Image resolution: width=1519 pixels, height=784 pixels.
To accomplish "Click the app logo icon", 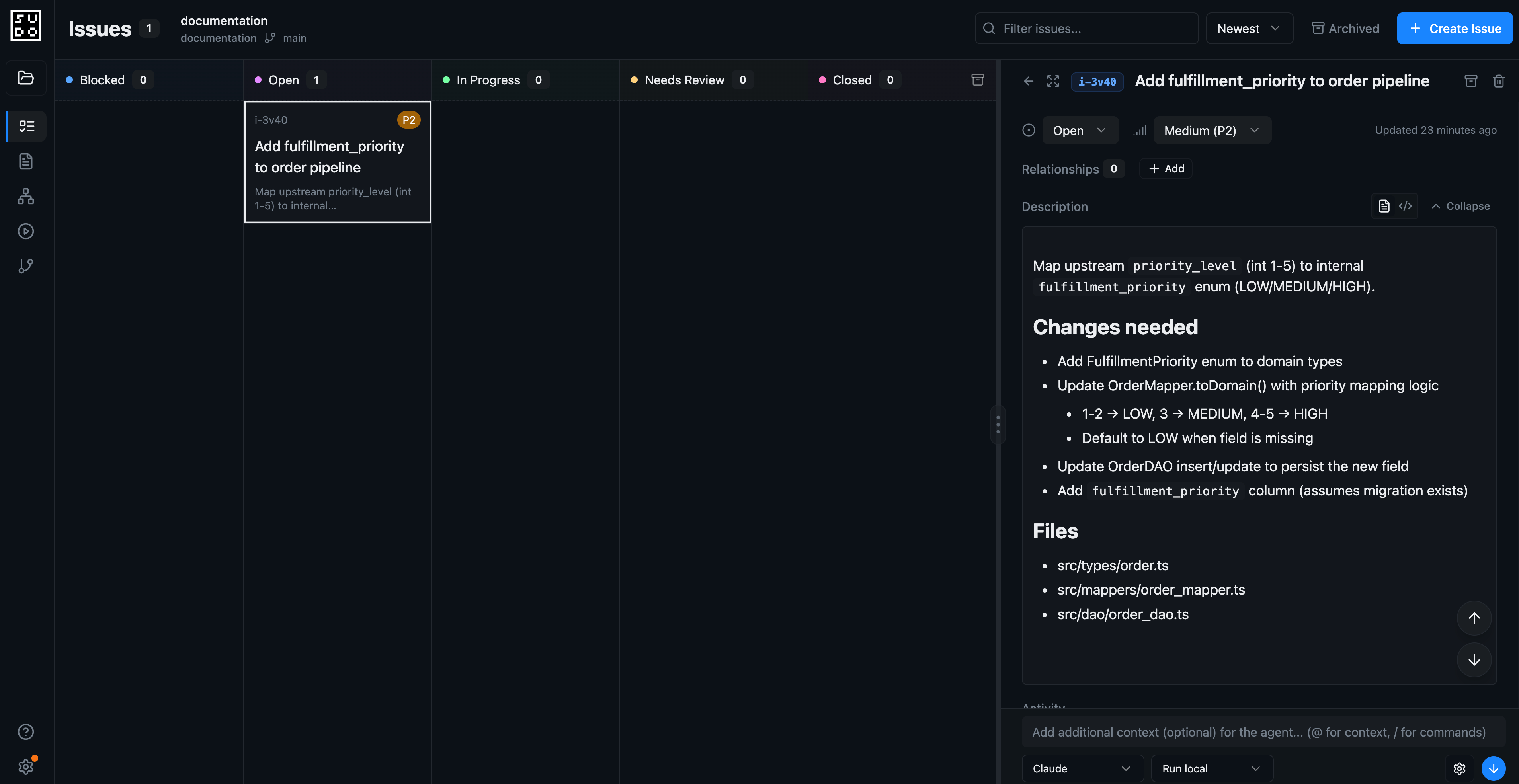I will click(26, 26).
